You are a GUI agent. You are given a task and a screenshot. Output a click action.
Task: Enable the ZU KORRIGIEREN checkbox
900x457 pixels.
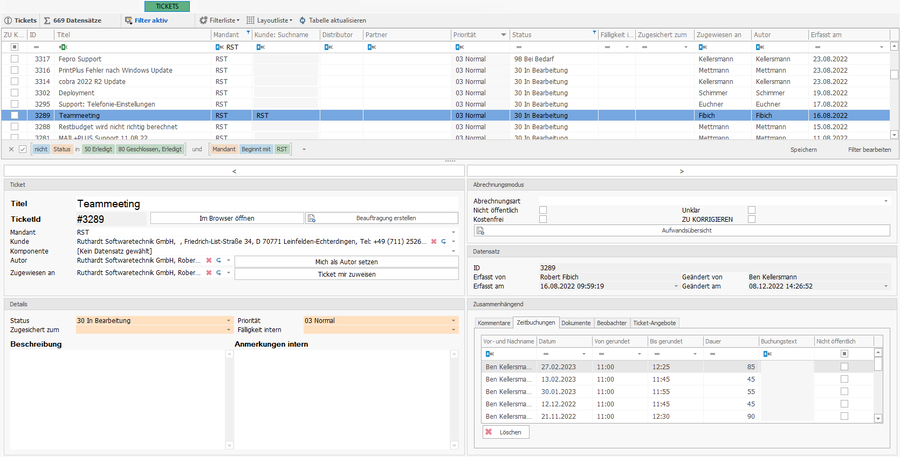pos(752,219)
